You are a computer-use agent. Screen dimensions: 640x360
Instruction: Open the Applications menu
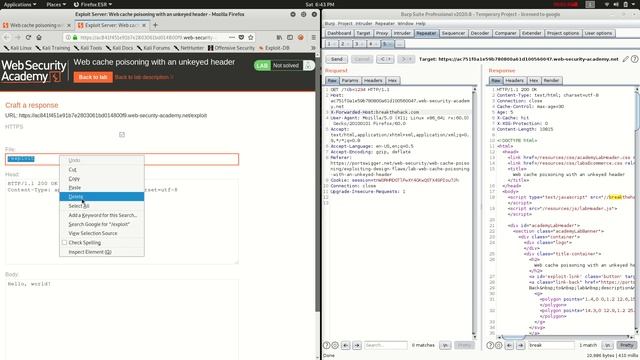click(20, 4)
